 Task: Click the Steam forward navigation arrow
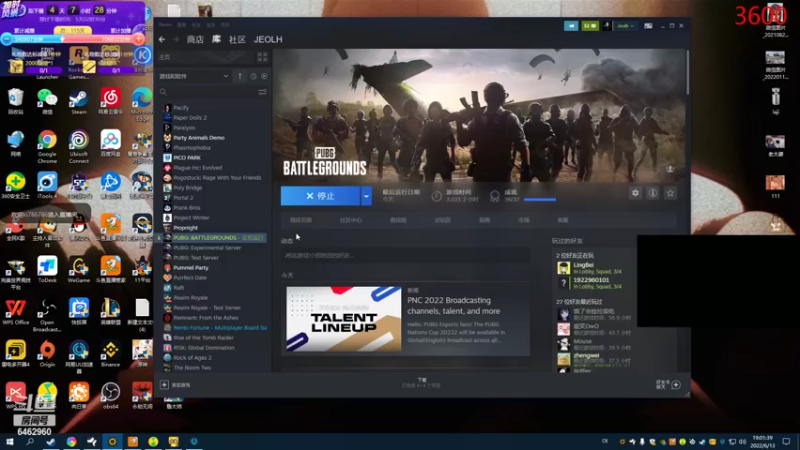click(176, 39)
